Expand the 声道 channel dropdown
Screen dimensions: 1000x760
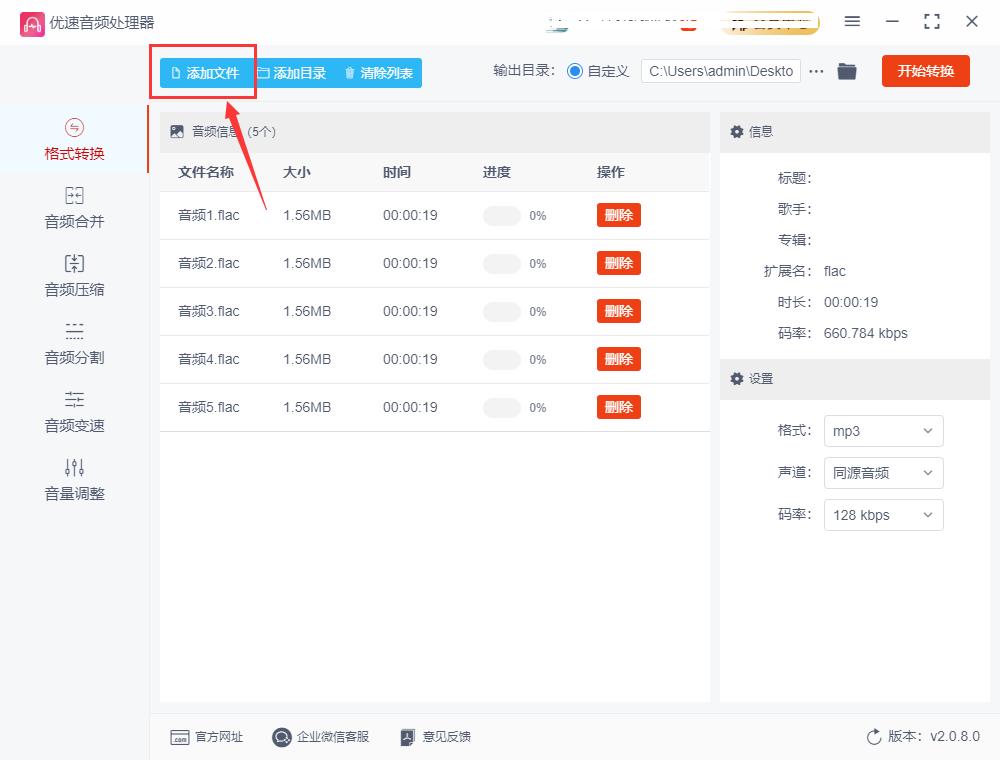pyautogui.click(x=883, y=473)
